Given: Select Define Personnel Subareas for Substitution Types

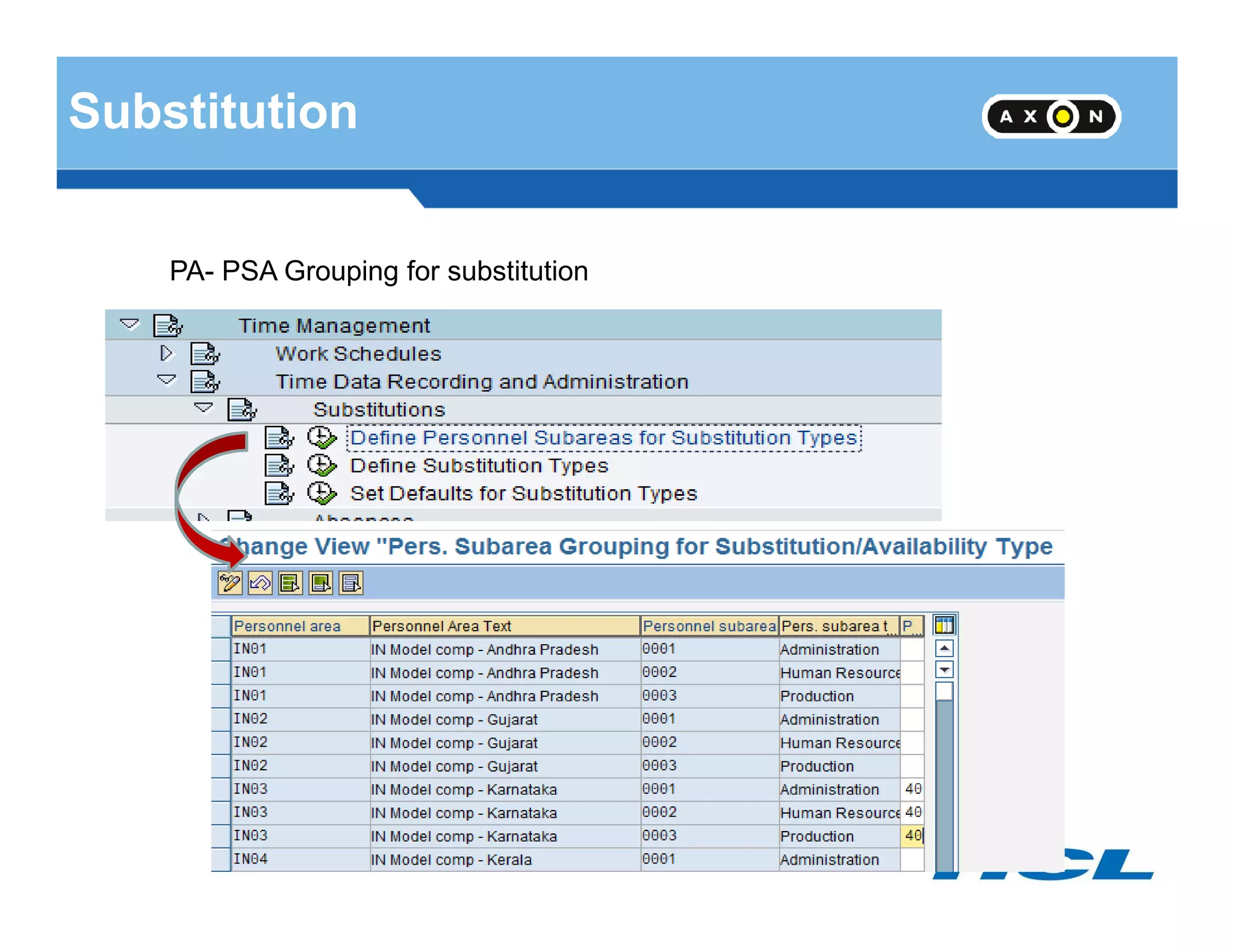Looking at the screenshot, I should pyautogui.click(x=604, y=437).
